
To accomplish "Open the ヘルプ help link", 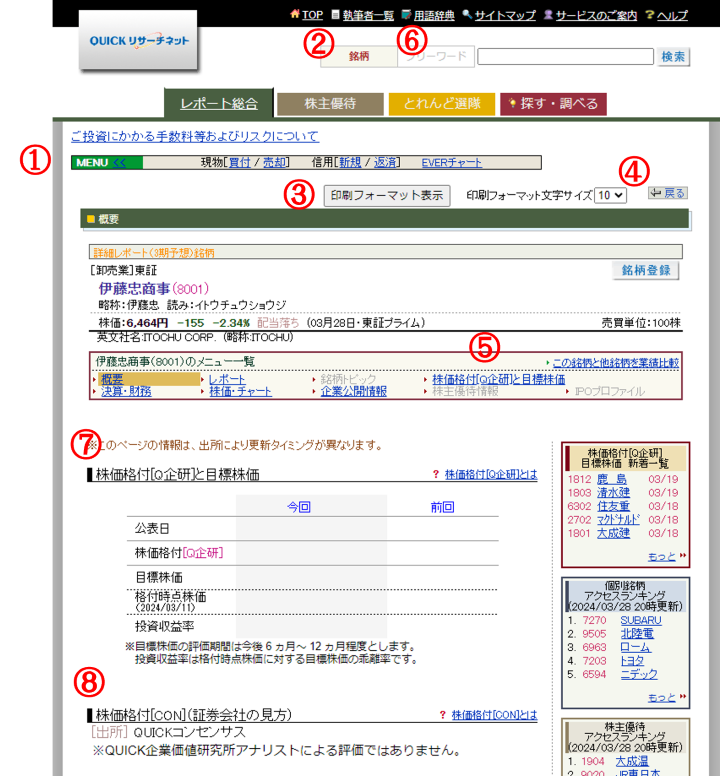I will point(672,15).
